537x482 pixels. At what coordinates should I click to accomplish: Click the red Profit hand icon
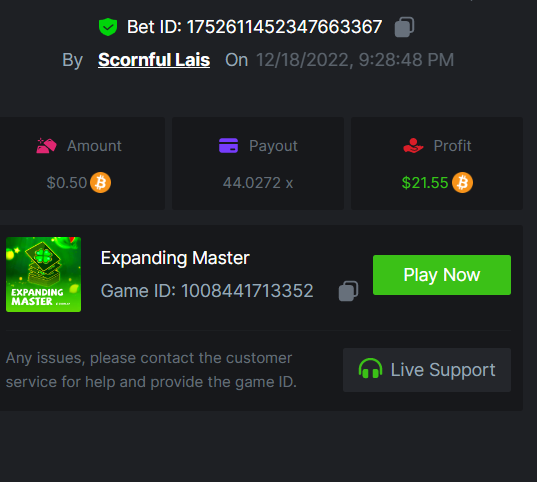[x=413, y=146]
